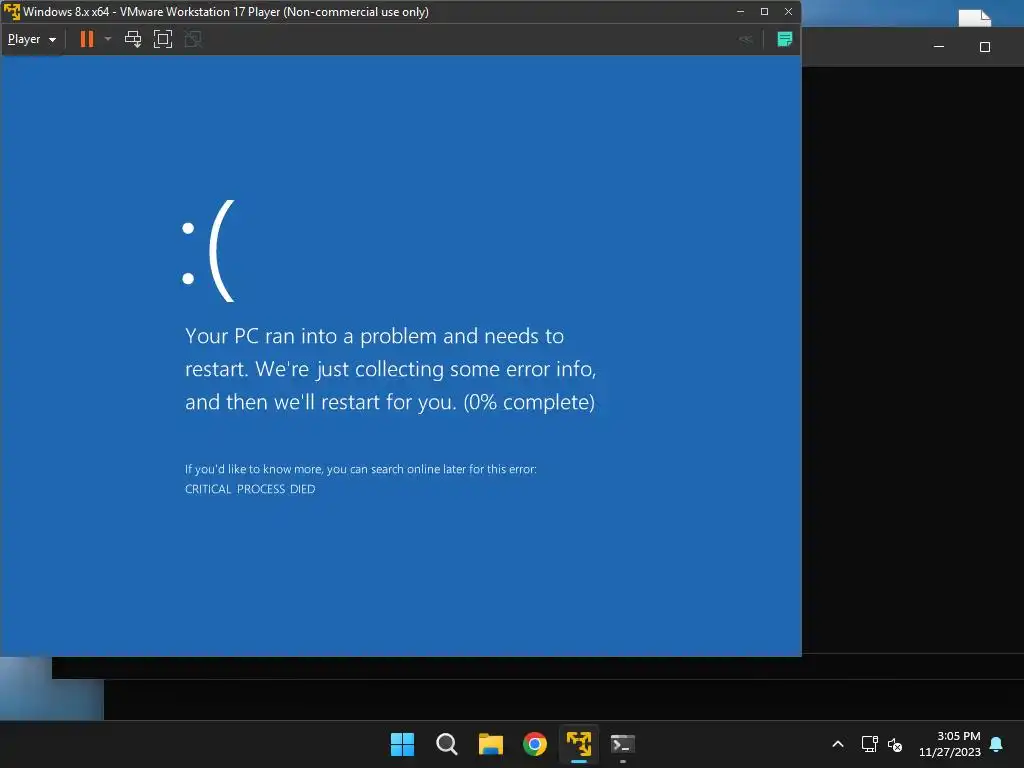Open taskbar Search

click(x=447, y=744)
